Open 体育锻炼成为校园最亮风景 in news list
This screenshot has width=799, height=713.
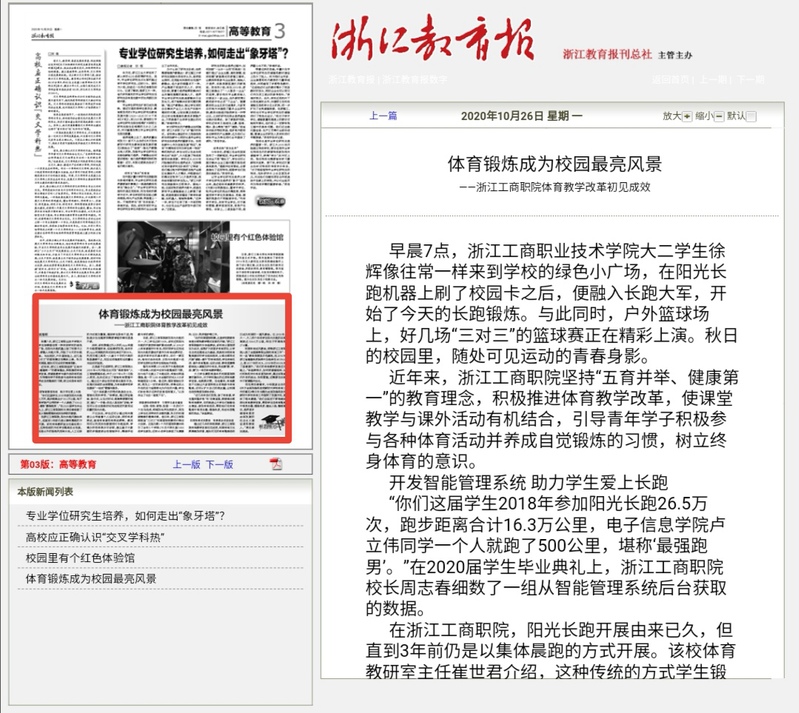(x=91, y=579)
